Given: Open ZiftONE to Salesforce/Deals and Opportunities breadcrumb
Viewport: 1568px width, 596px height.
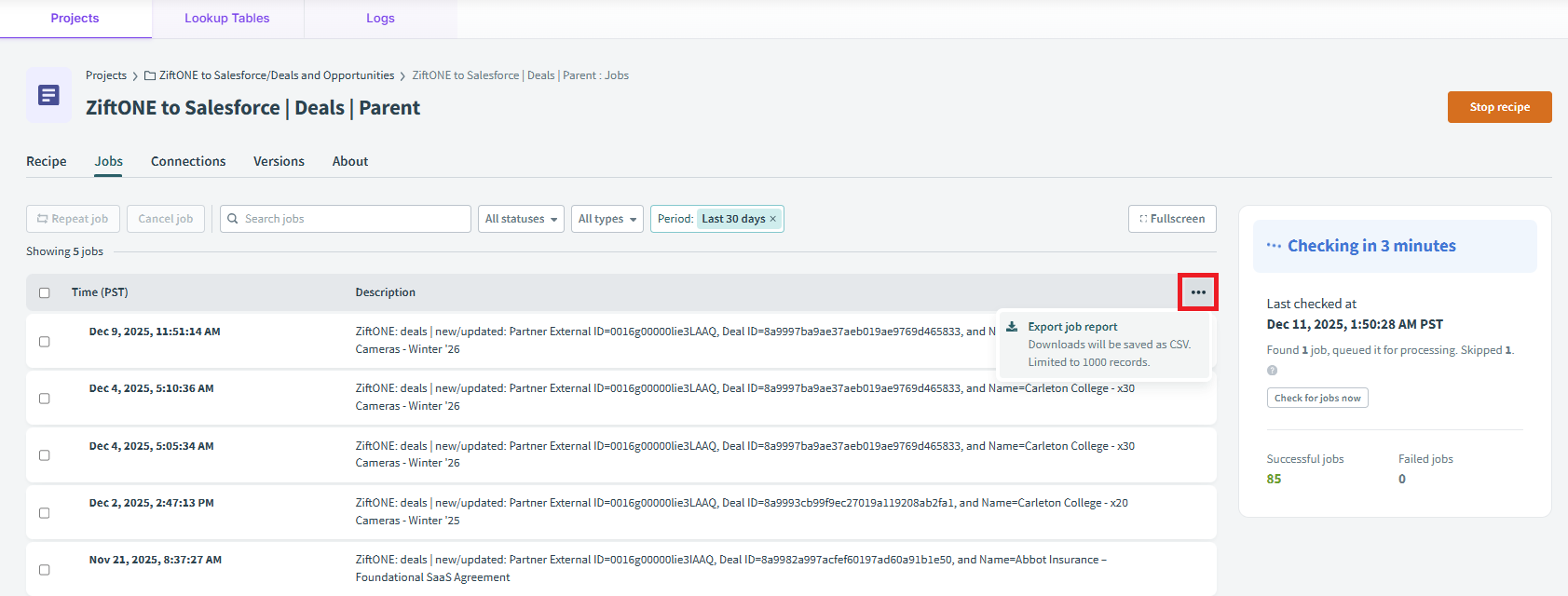Looking at the screenshot, I should pyautogui.click(x=277, y=75).
